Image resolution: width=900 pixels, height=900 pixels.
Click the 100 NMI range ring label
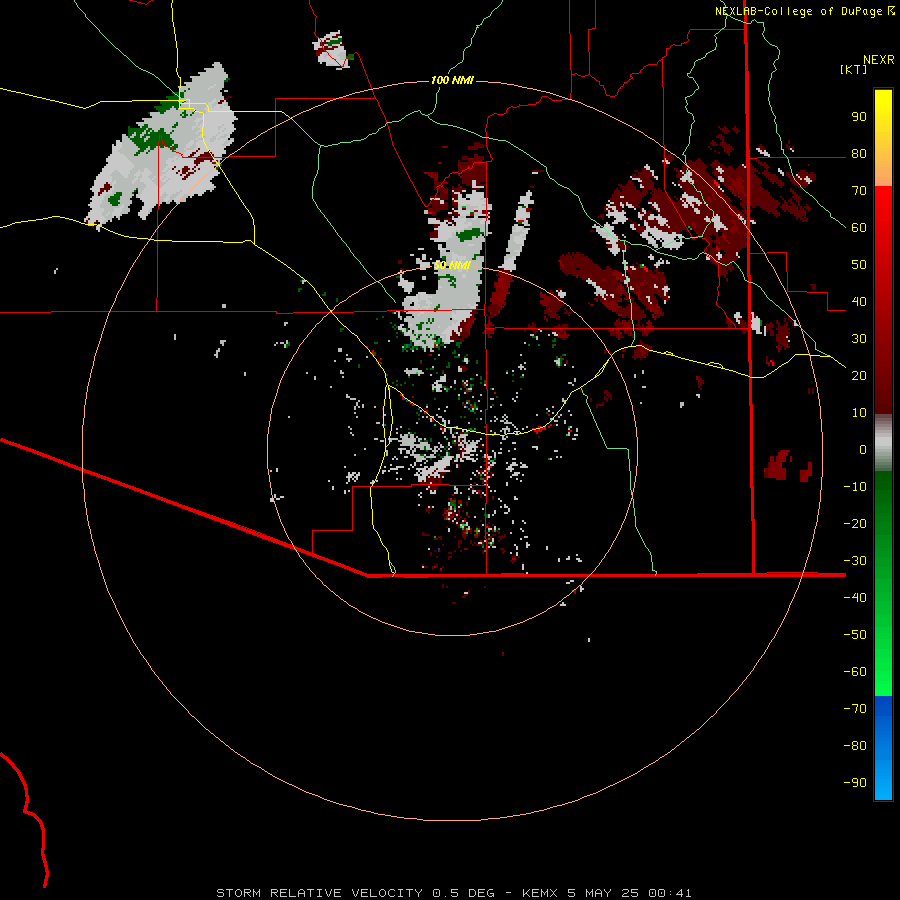coord(452,80)
